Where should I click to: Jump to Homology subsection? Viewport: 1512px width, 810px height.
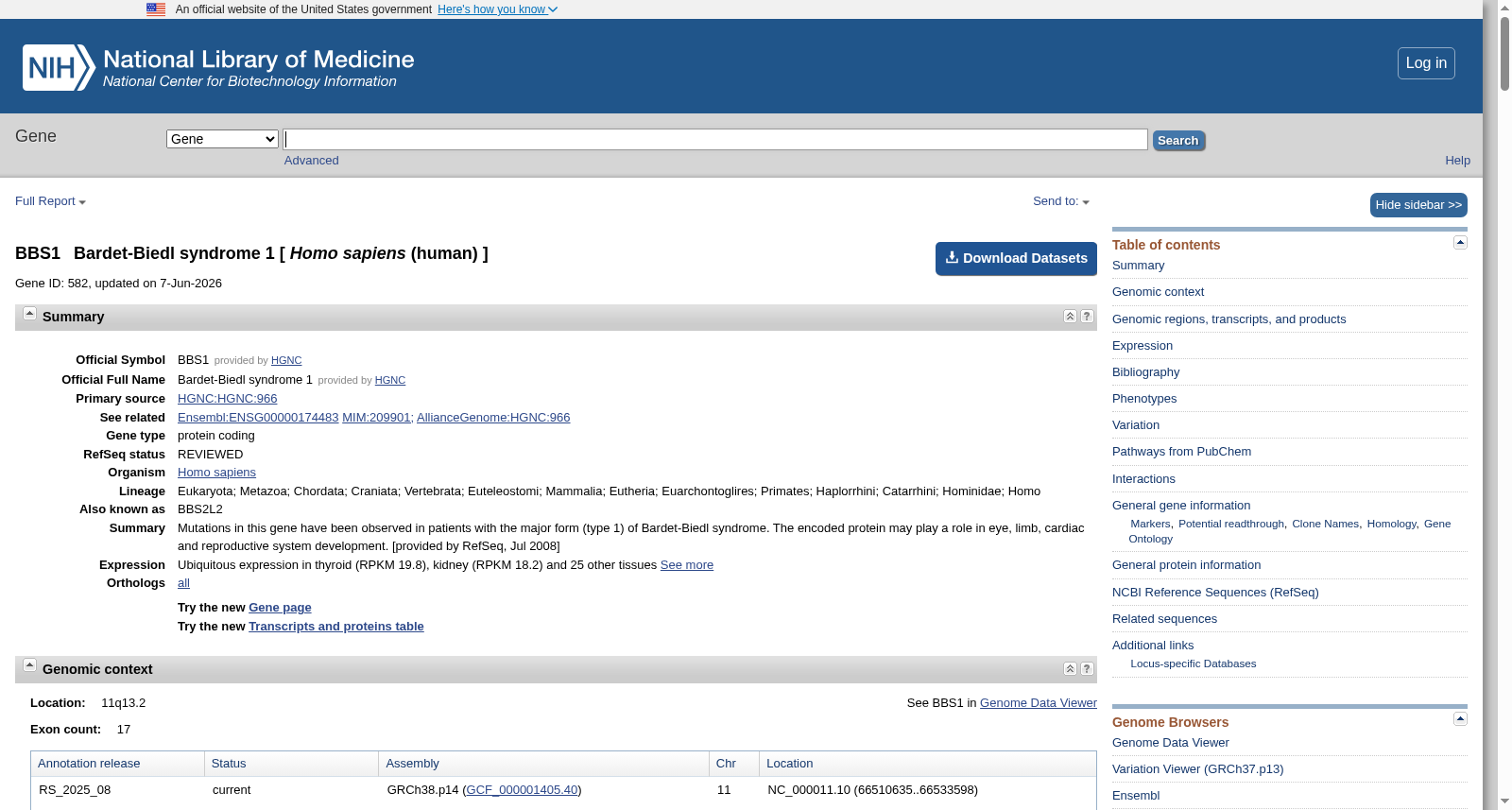(x=1391, y=524)
